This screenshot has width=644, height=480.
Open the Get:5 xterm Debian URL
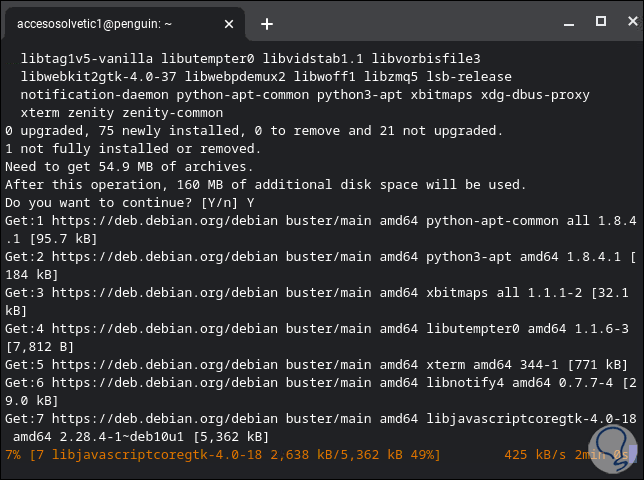point(171,364)
